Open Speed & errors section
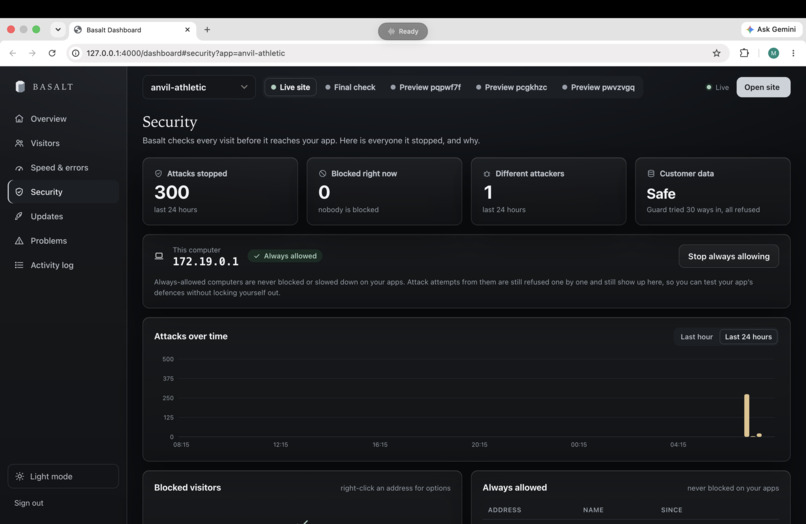This screenshot has height=524, width=806. pyautogui.click(x=63, y=168)
